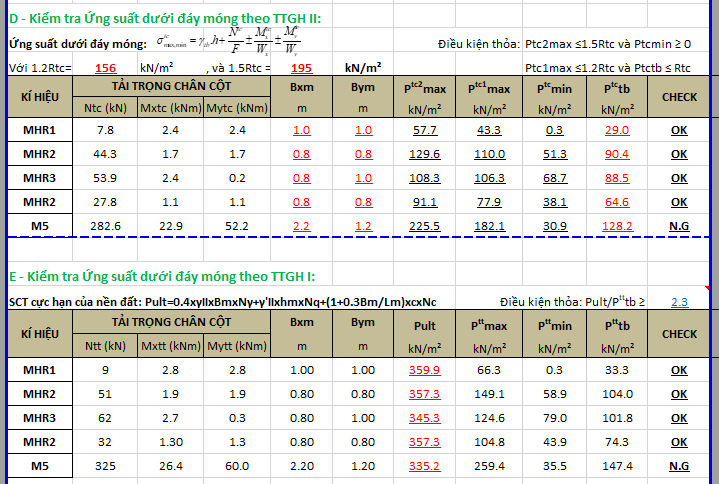Click the Pttb value 147.4 for M5
The height and width of the screenshot is (484, 719).
(617, 466)
